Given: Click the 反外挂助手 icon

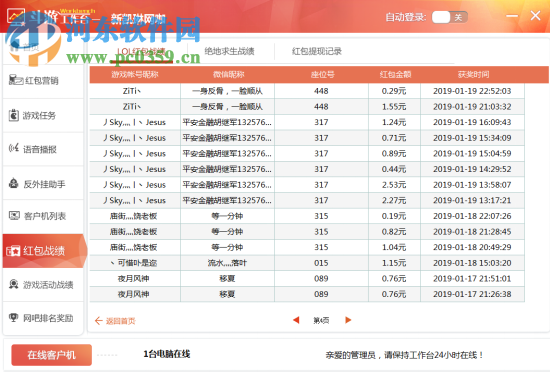Looking at the screenshot, I should [14, 183].
